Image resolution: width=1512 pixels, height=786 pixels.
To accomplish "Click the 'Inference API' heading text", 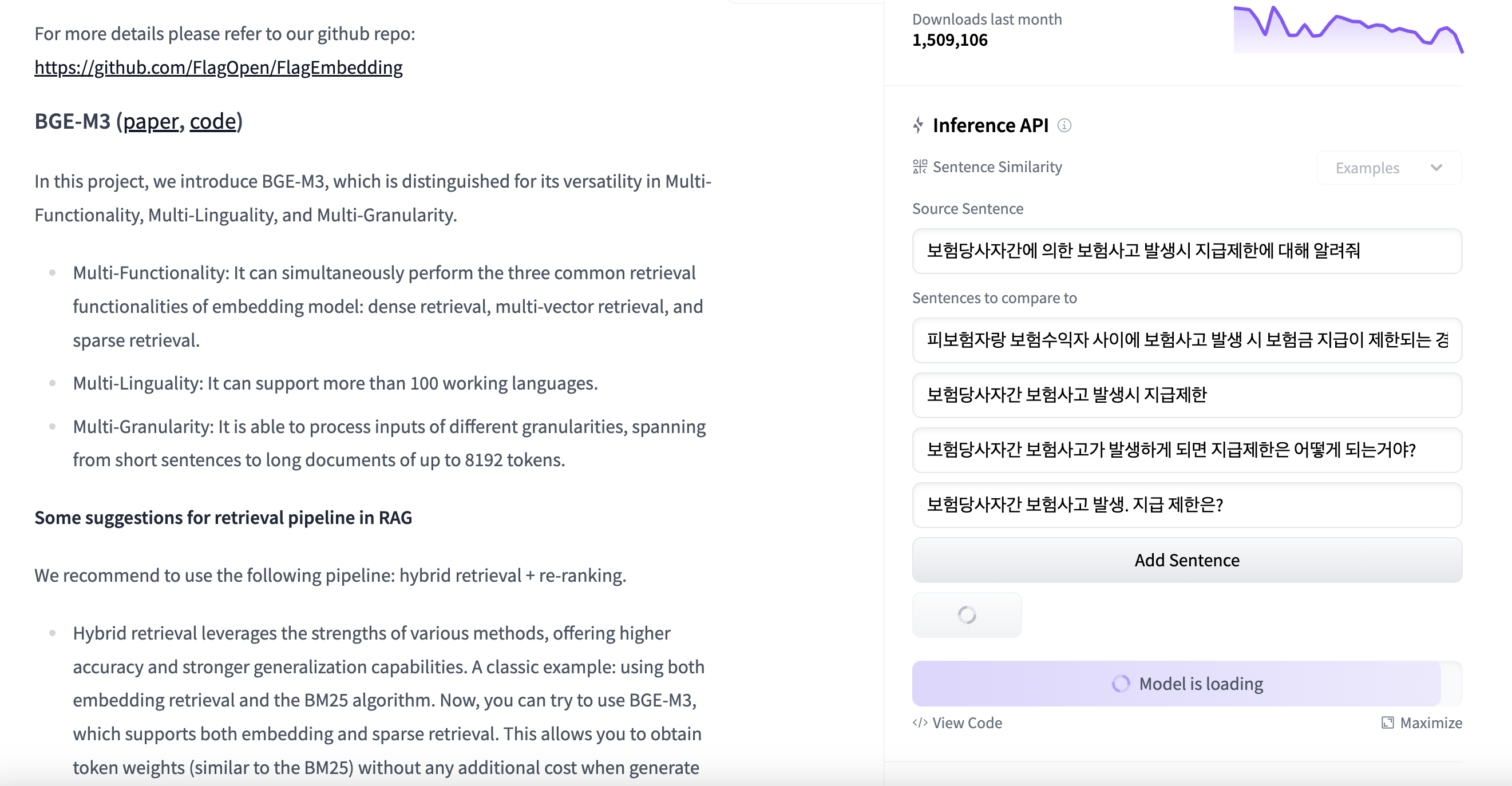I will pyautogui.click(x=990, y=125).
